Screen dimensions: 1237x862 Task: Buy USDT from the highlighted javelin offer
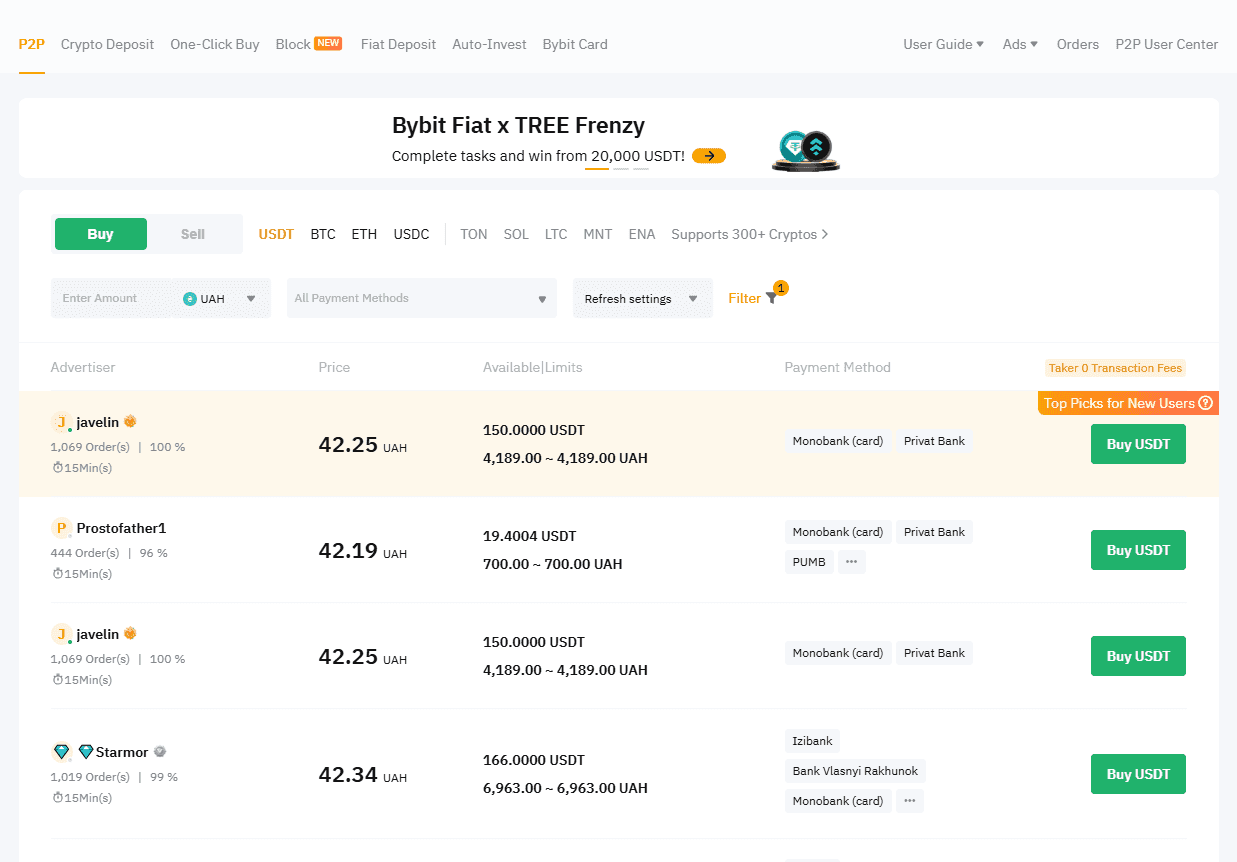(x=1138, y=444)
